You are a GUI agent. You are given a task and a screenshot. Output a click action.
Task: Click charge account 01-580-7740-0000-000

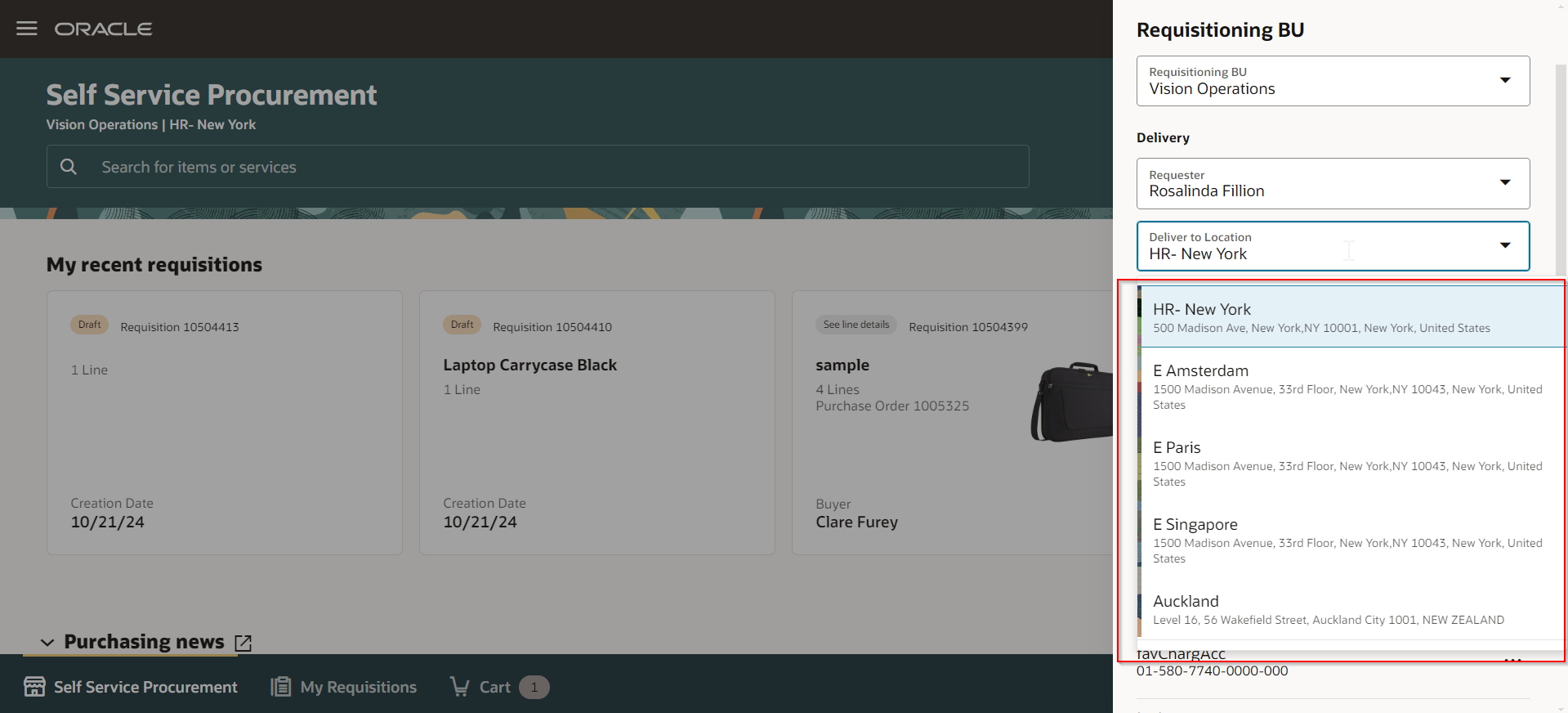(x=1212, y=671)
